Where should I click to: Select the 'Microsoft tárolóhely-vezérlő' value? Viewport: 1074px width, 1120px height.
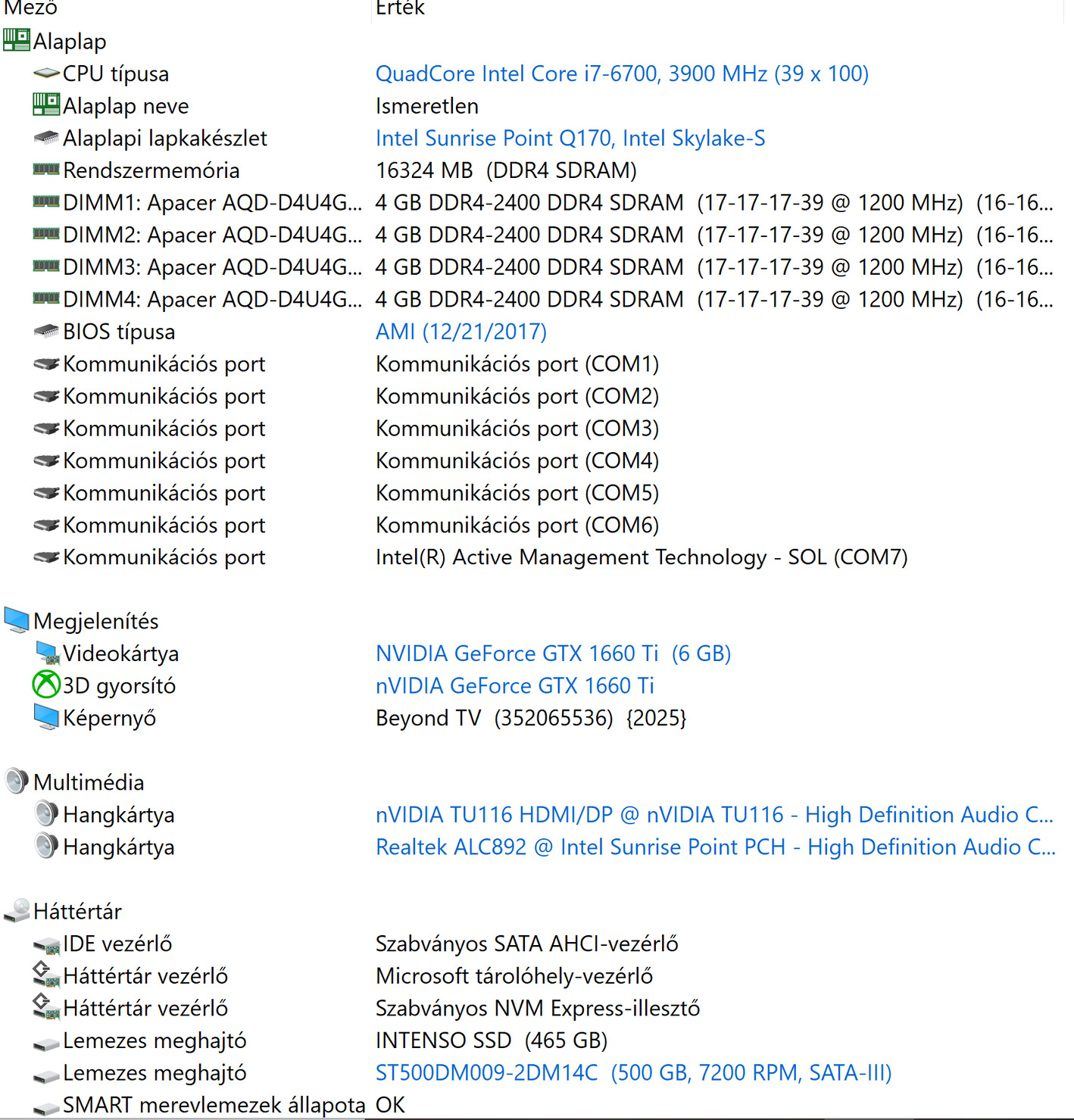click(x=514, y=975)
